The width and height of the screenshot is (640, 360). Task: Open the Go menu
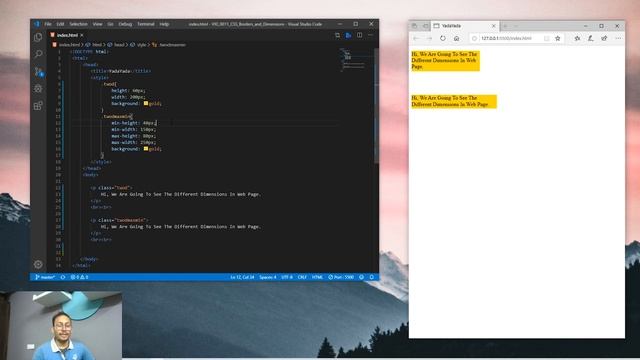point(110,24)
